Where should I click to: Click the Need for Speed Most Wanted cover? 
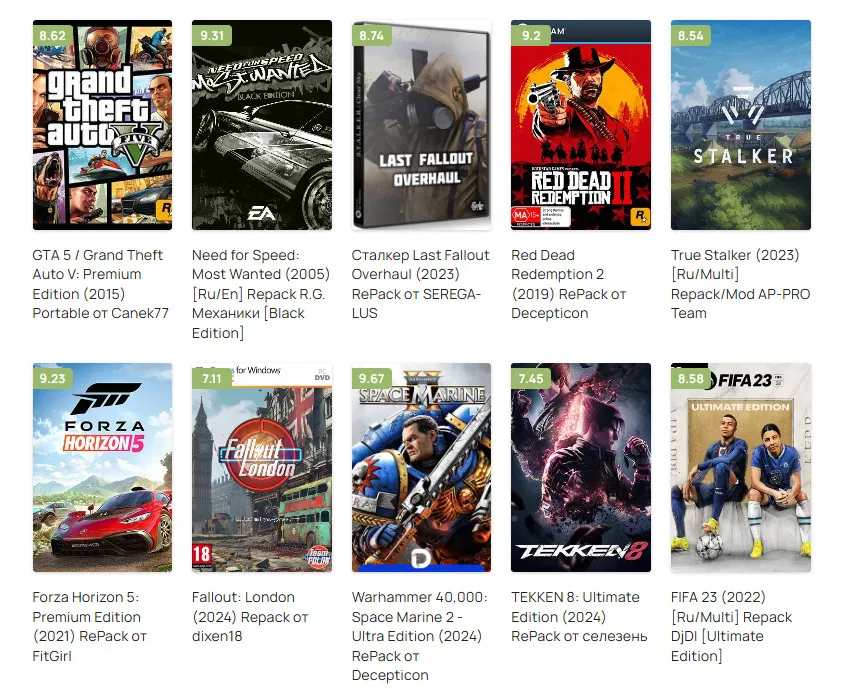[262, 125]
